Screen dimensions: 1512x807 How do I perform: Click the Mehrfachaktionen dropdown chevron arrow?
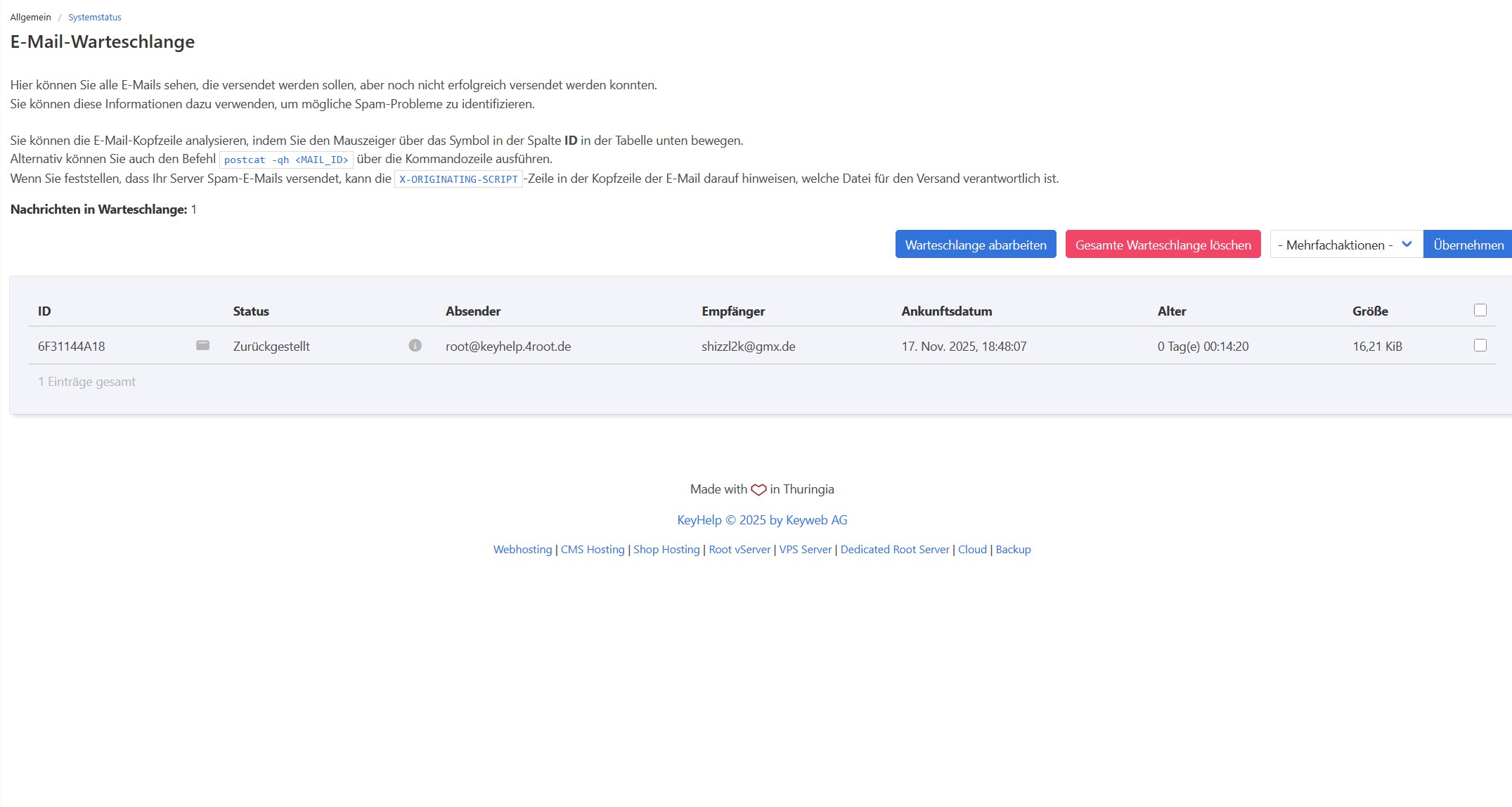coord(1407,245)
